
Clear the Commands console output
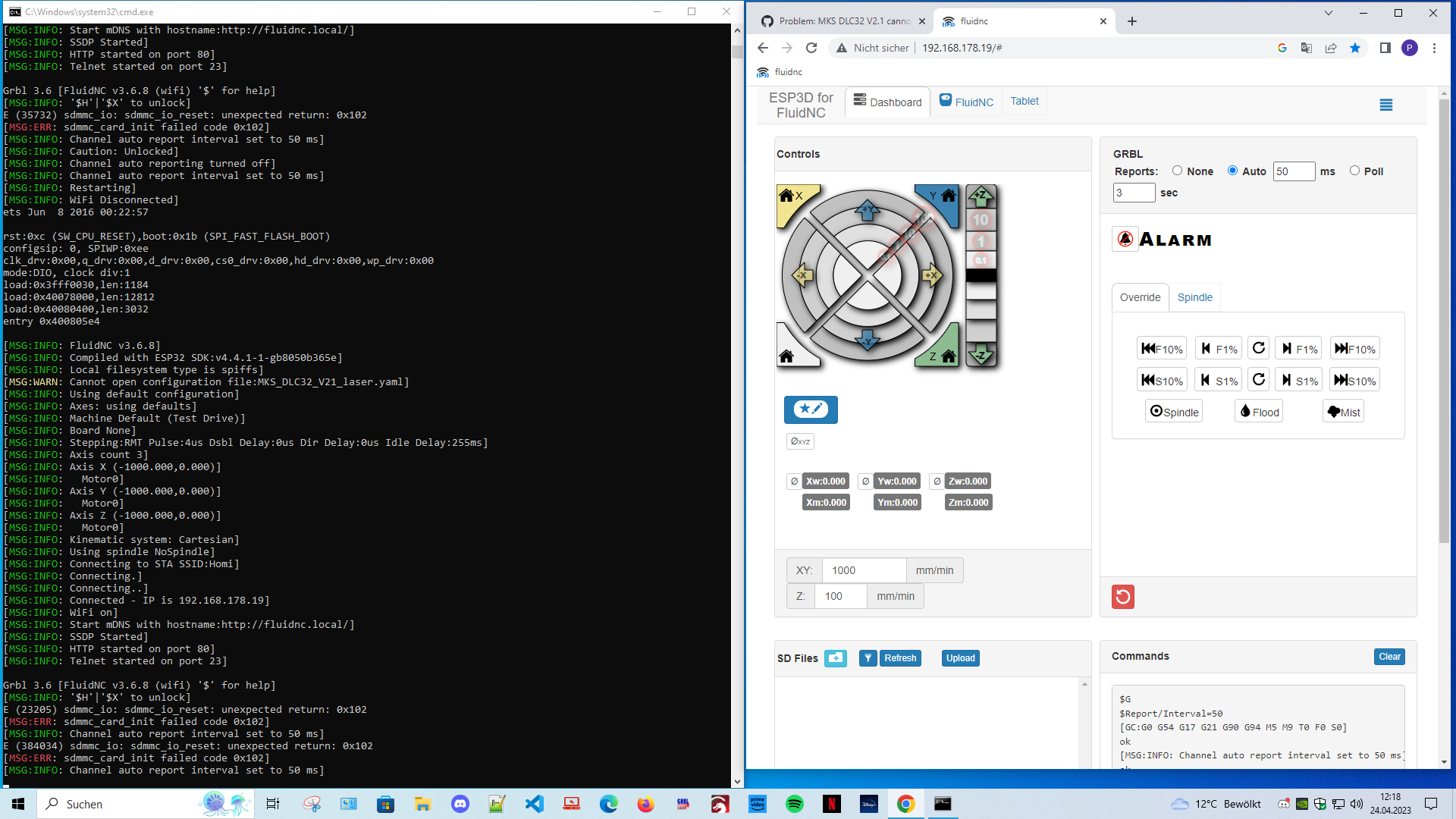click(1389, 656)
